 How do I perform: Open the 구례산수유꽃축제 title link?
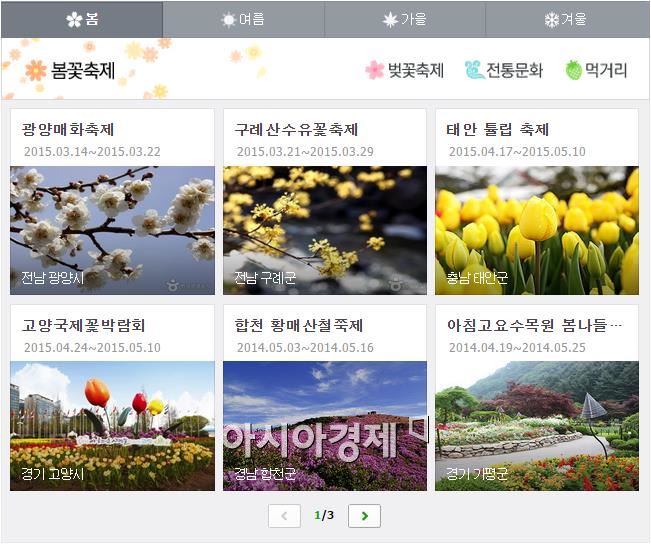[x=296, y=130]
